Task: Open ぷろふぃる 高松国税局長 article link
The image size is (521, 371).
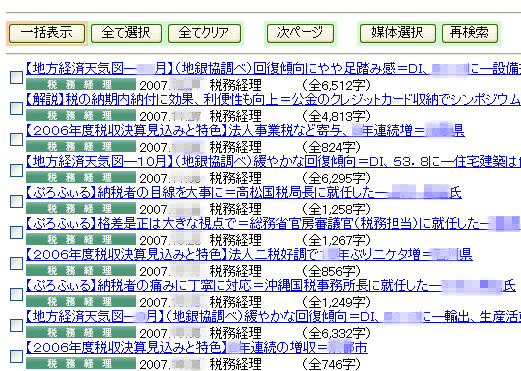Action: 244,193
